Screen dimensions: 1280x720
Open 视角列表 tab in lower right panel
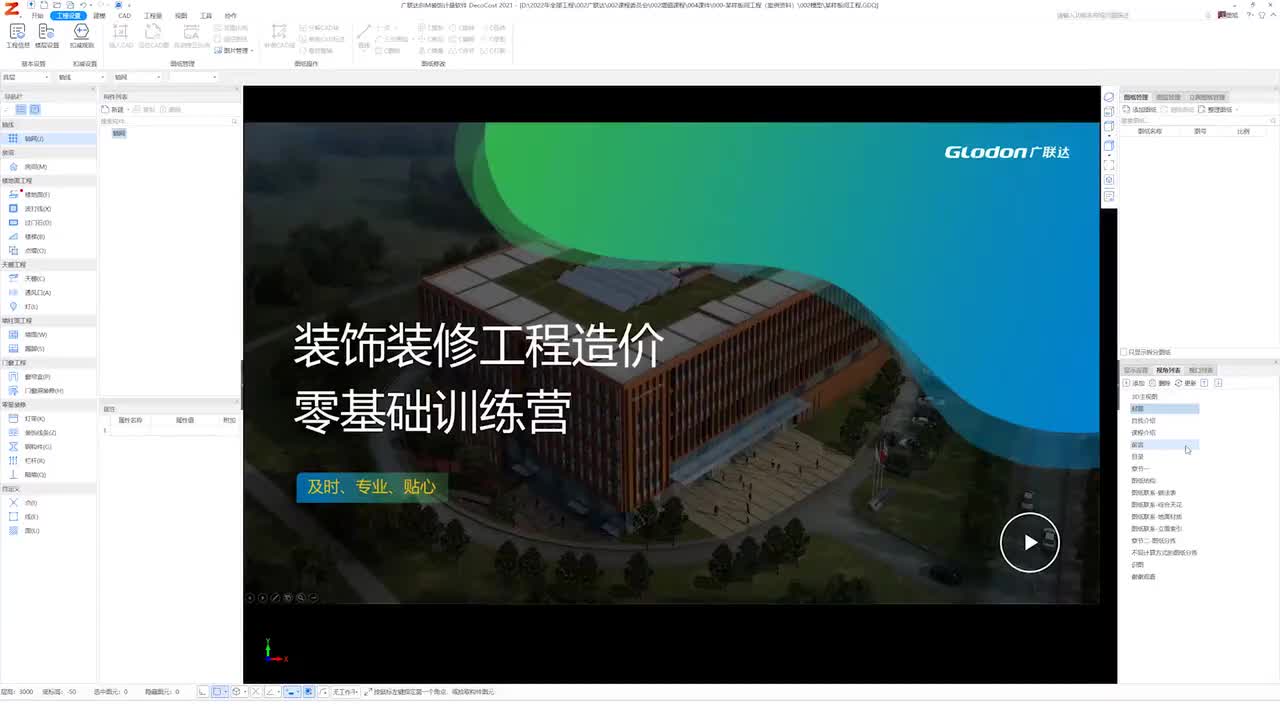coord(1169,371)
